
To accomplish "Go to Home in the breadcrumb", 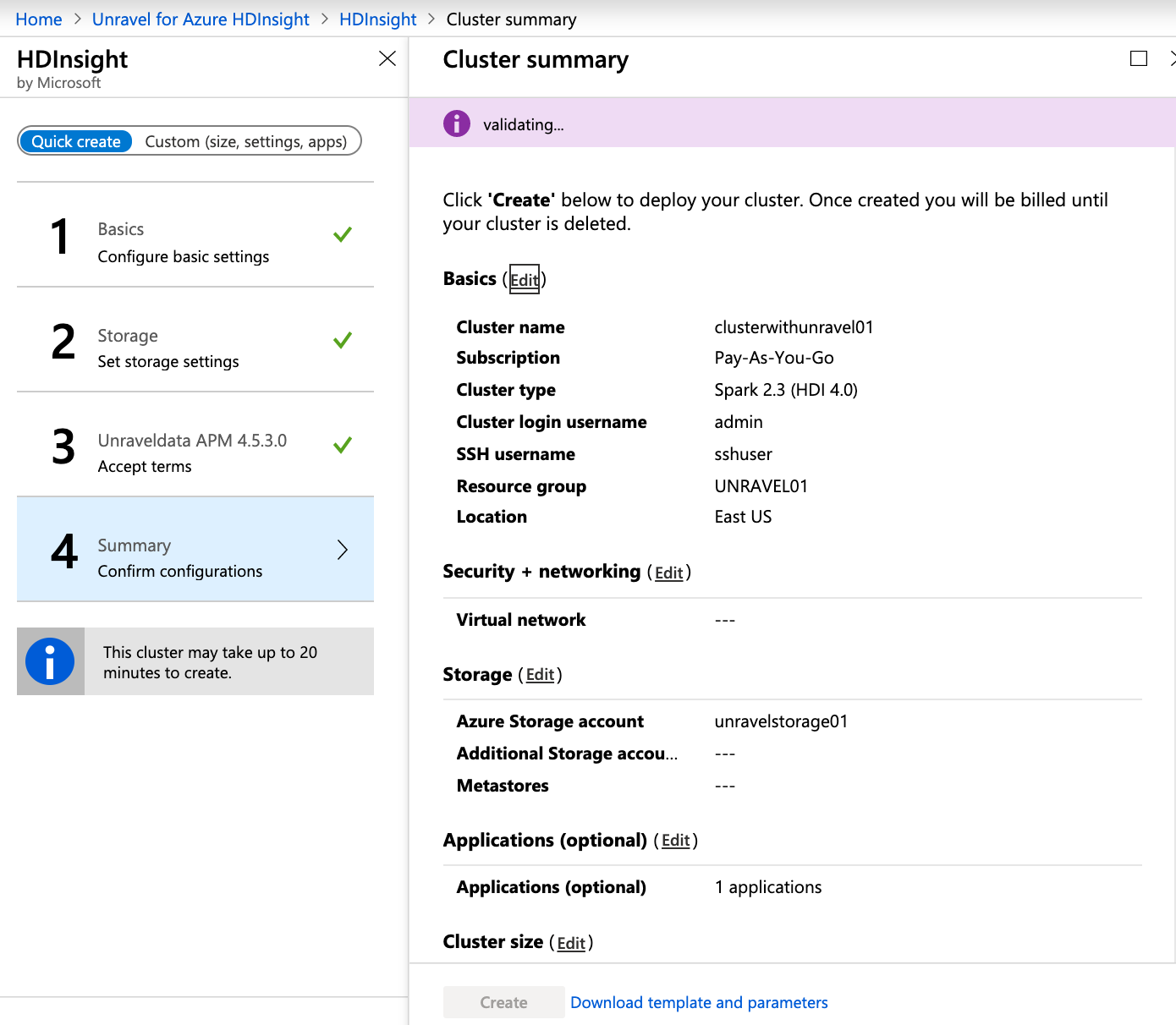I will point(39,19).
